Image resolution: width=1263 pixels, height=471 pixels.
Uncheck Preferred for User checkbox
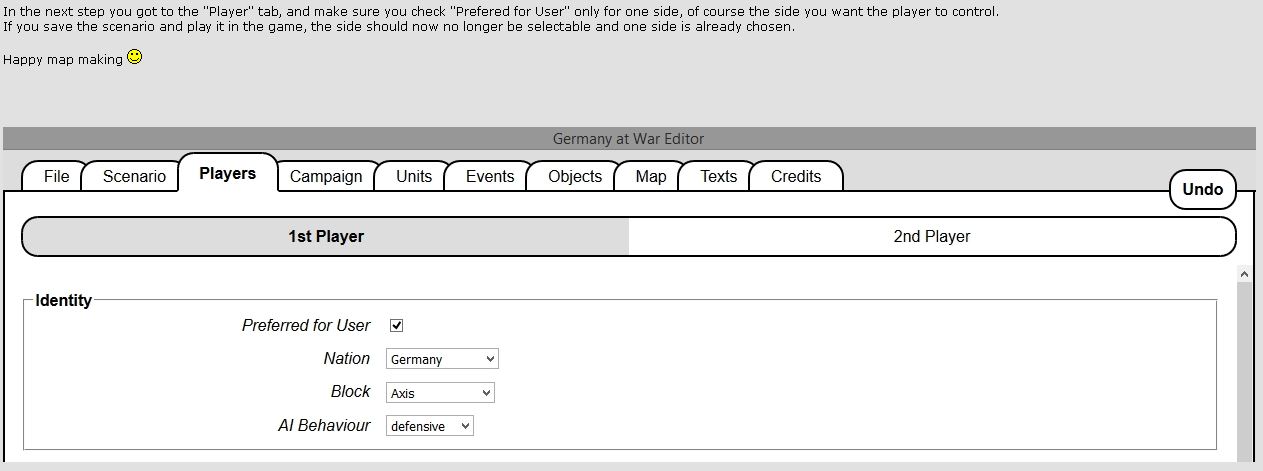coord(396,325)
